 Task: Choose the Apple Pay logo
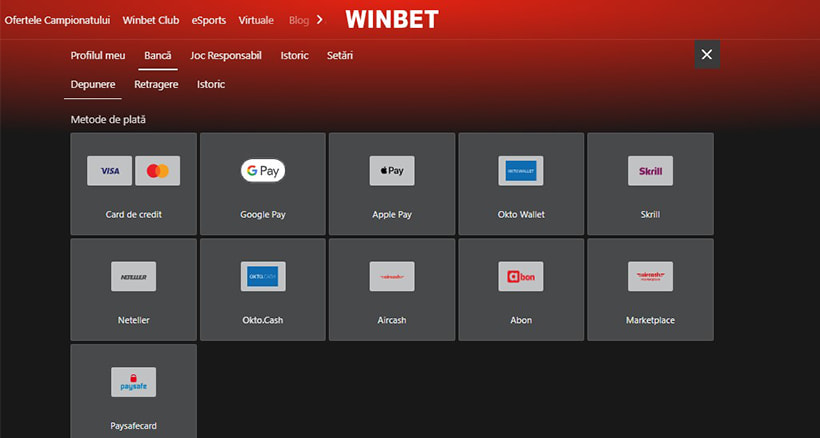(x=392, y=170)
